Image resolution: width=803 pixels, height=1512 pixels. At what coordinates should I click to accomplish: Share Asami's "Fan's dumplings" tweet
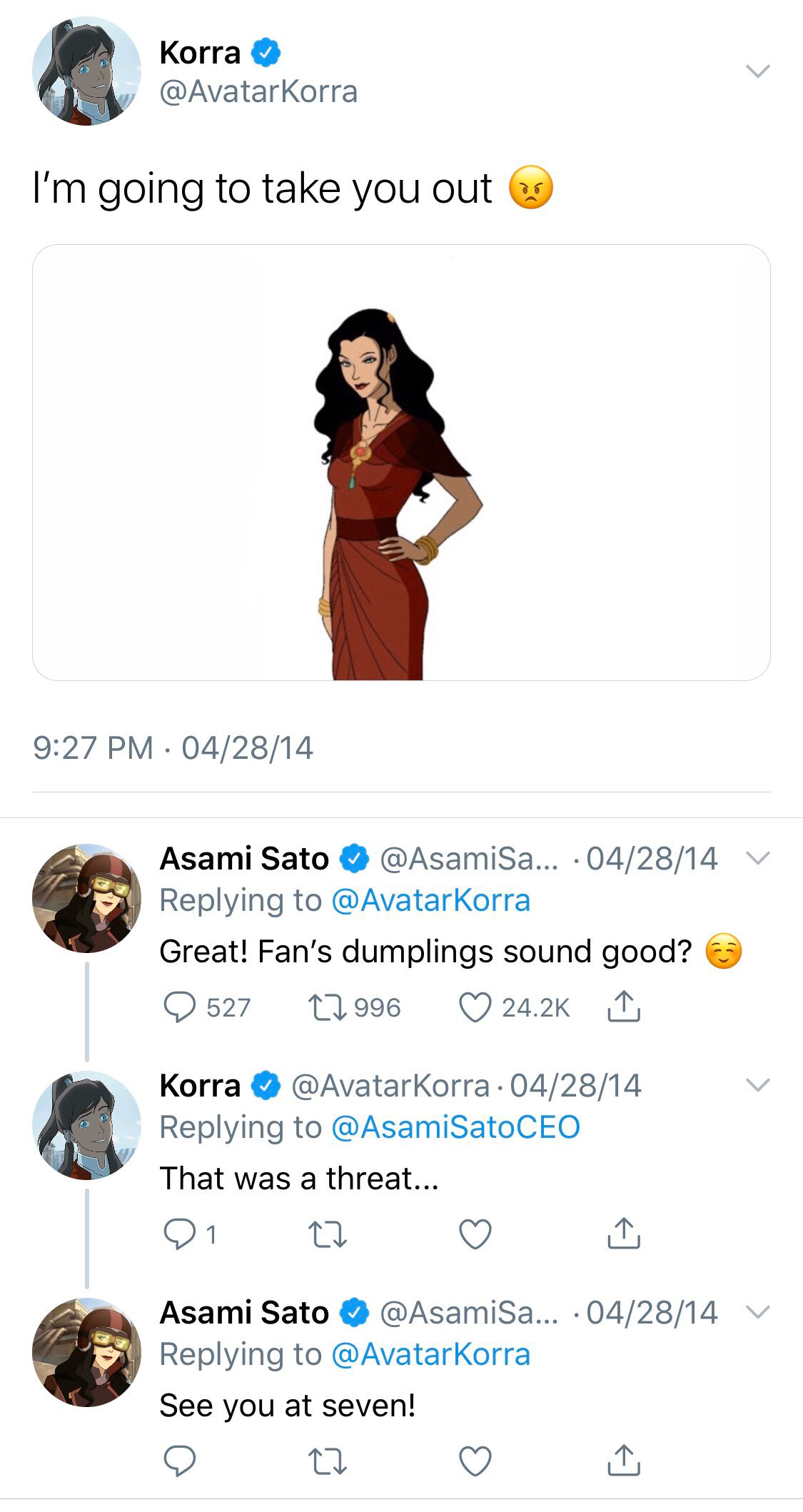(624, 1007)
